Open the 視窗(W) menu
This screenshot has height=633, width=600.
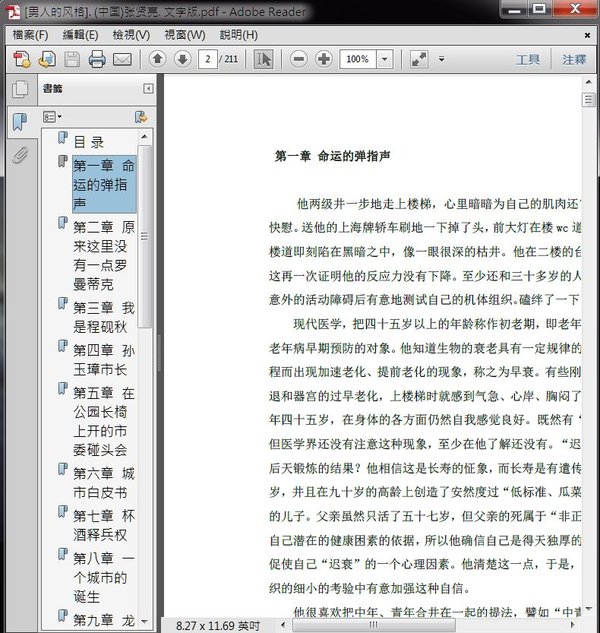[185, 35]
